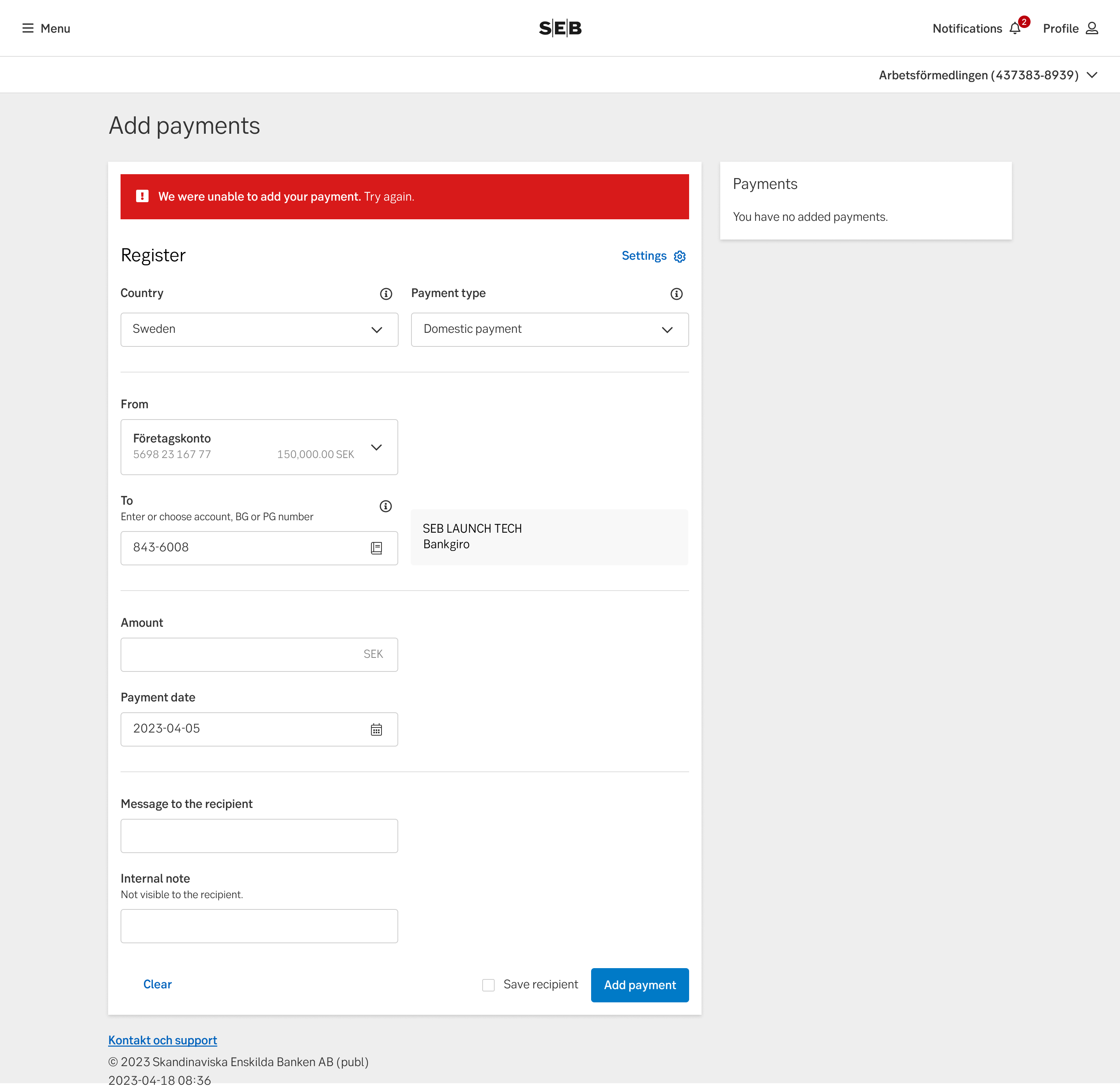Image resolution: width=1120 pixels, height=1091 pixels.
Task: Open the Profile user icon
Action: pyautogui.click(x=1091, y=28)
